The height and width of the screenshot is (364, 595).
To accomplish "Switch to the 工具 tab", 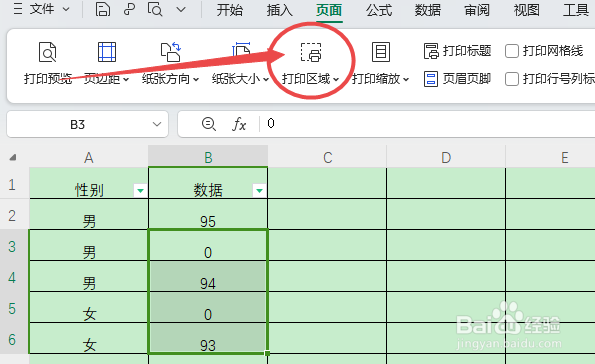I will pos(576,10).
